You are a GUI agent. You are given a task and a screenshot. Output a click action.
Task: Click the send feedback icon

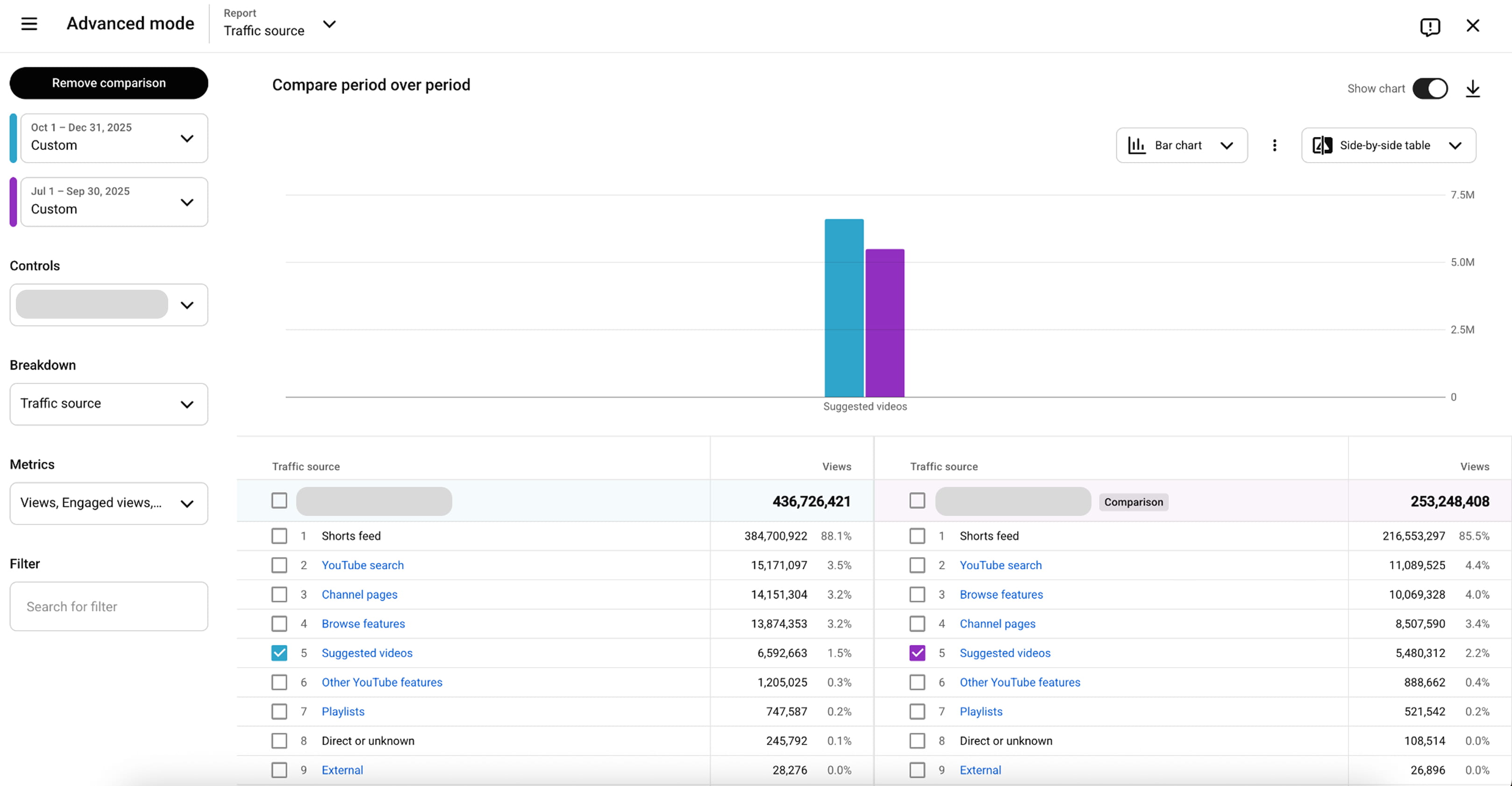(x=1430, y=27)
